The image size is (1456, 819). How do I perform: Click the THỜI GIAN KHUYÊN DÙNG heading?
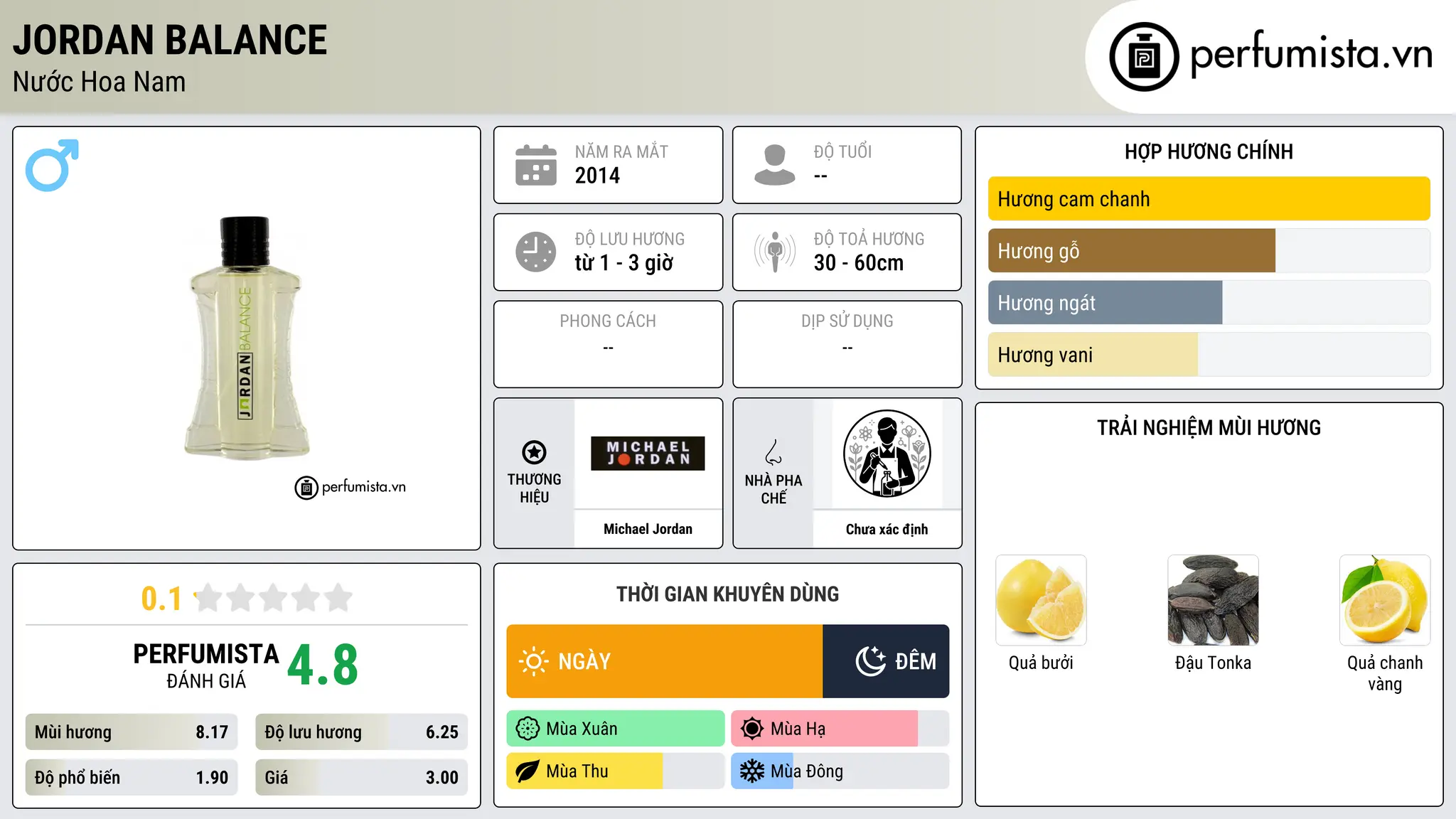click(727, 594)
